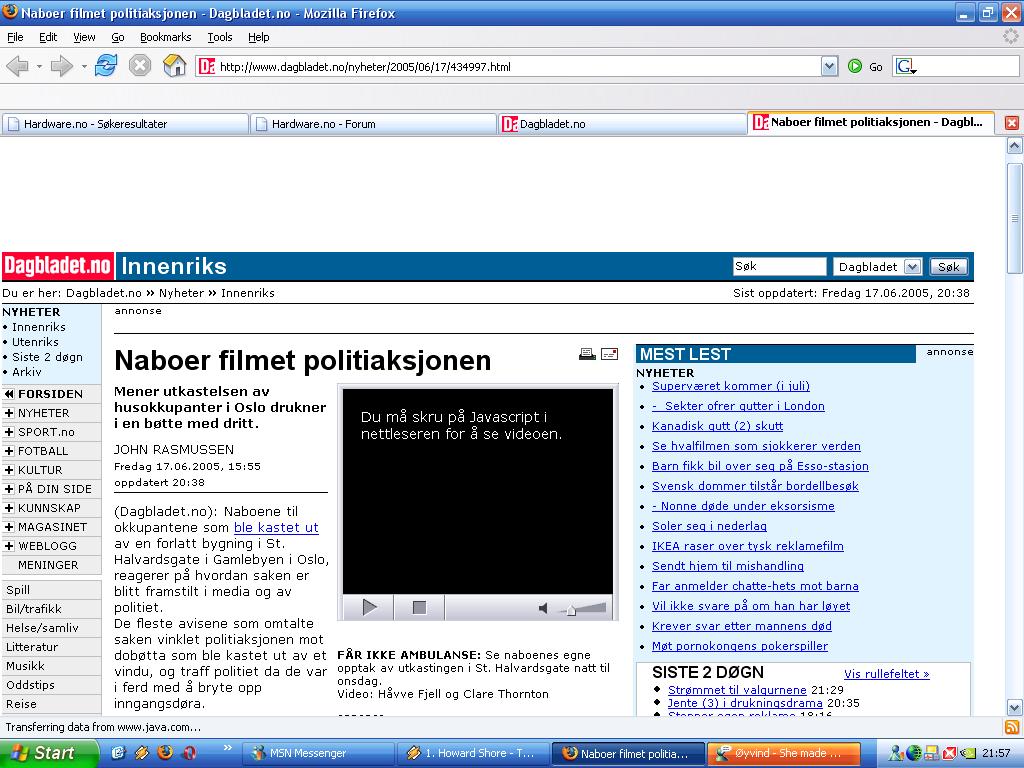Click the Firefox quick launch icon

point(165,752)
